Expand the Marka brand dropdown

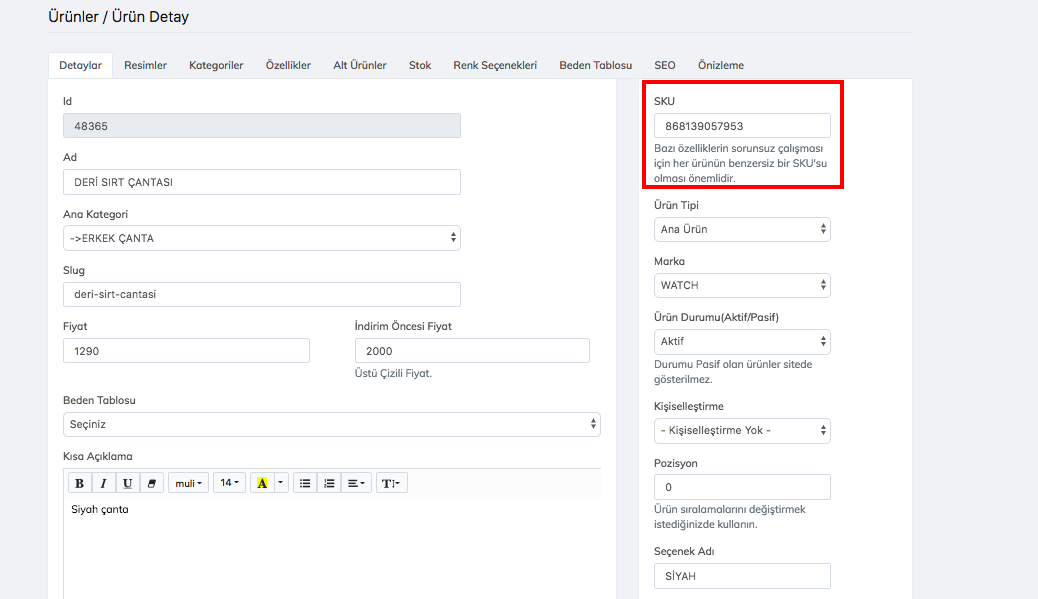tap(742, 285)
